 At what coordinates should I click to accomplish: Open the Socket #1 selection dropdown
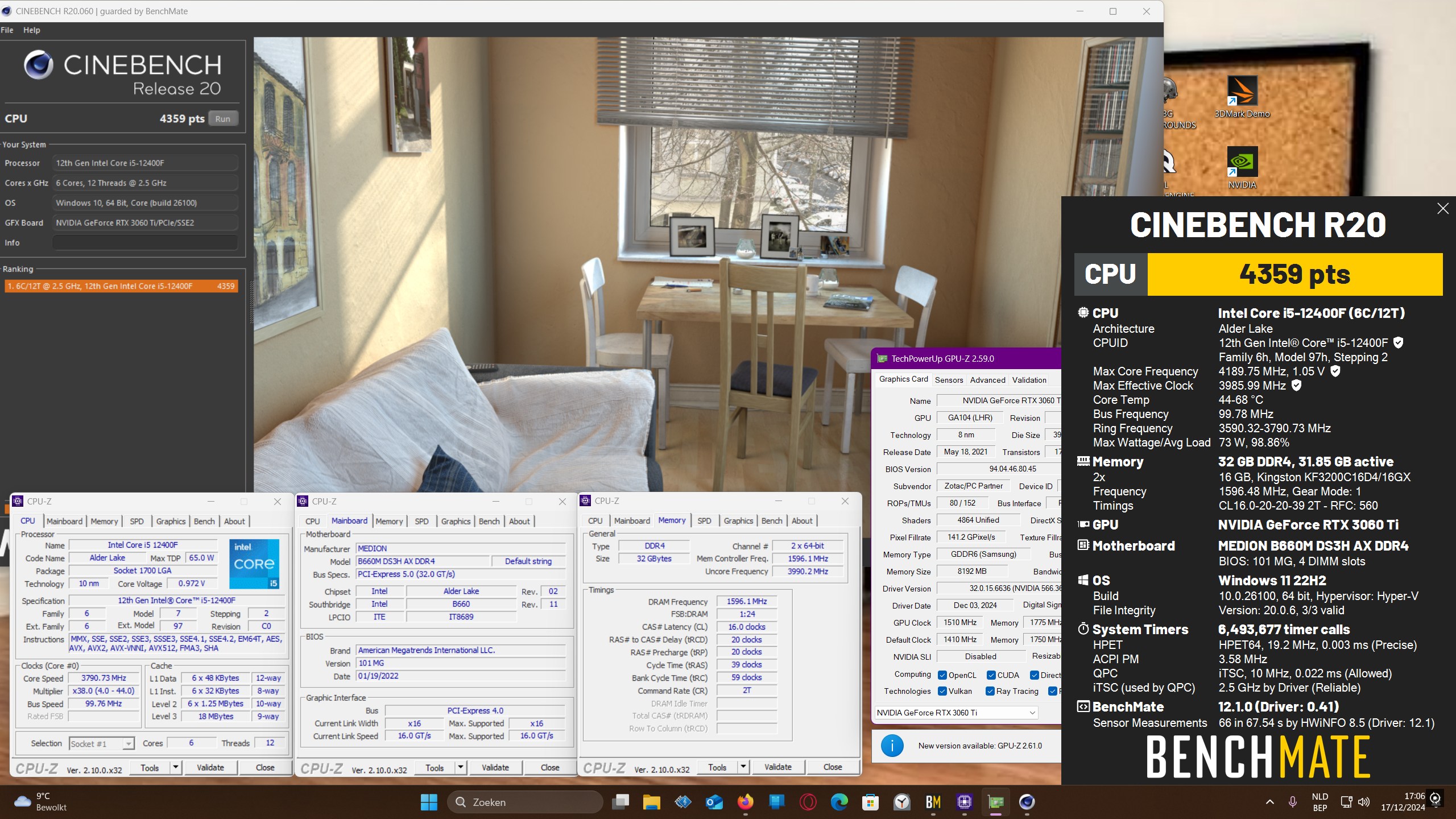coord(102,743)
